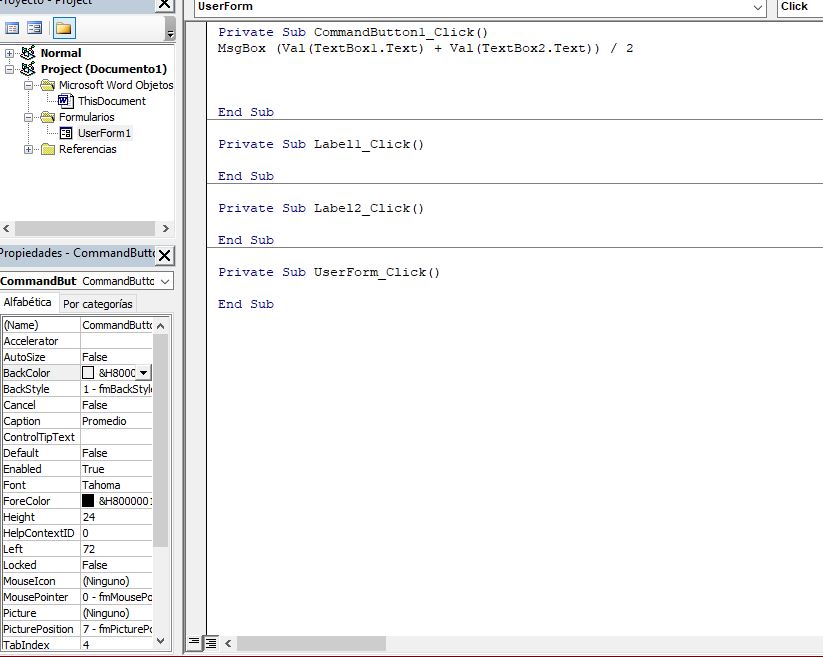
Task: Click the View Code icon in Project panel
Action: (12, 28)
